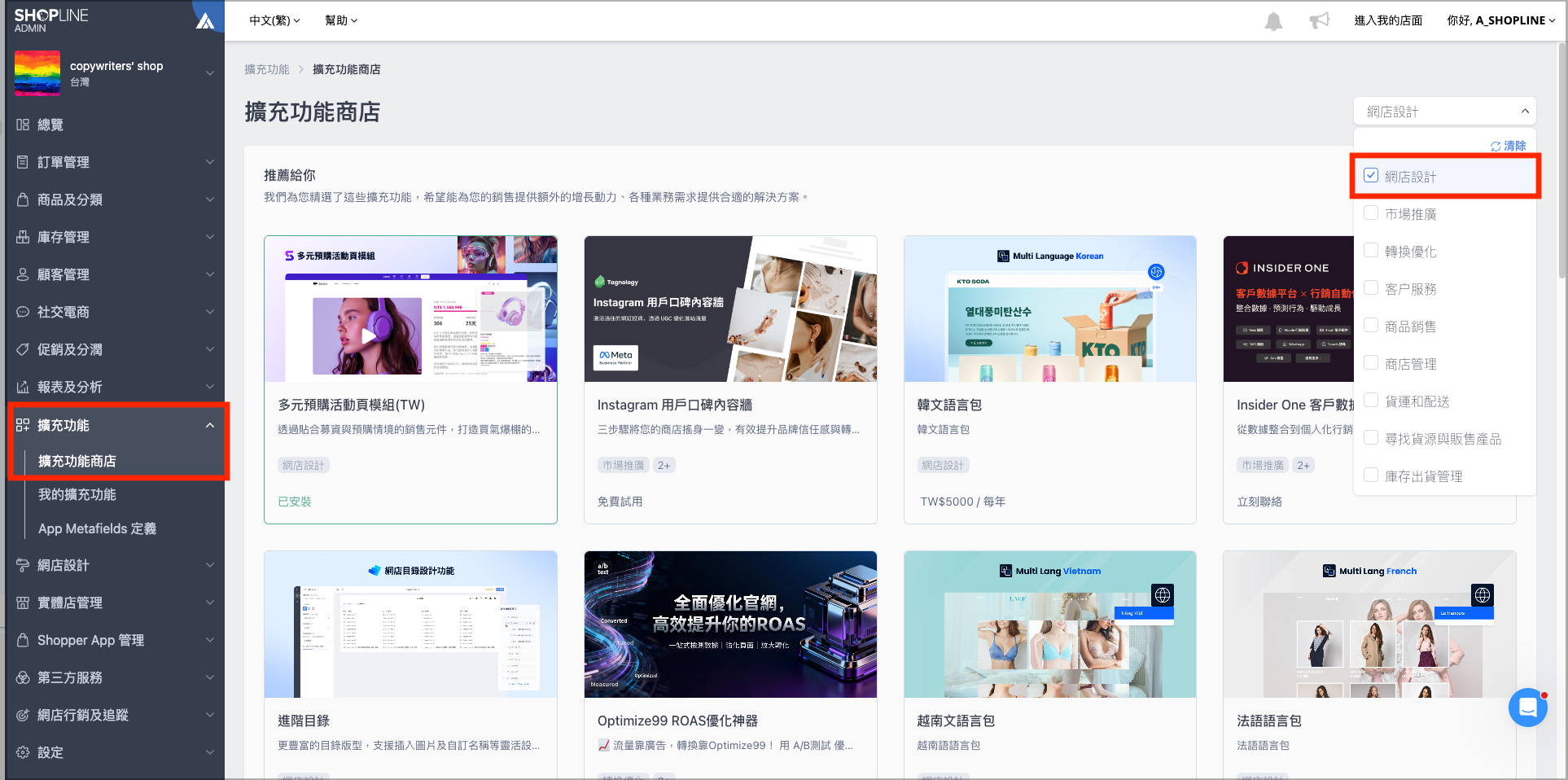Click the Optimize99 ROAS card thumbnail
Screen dimensions: 1568x780
(x=730, y=624)
